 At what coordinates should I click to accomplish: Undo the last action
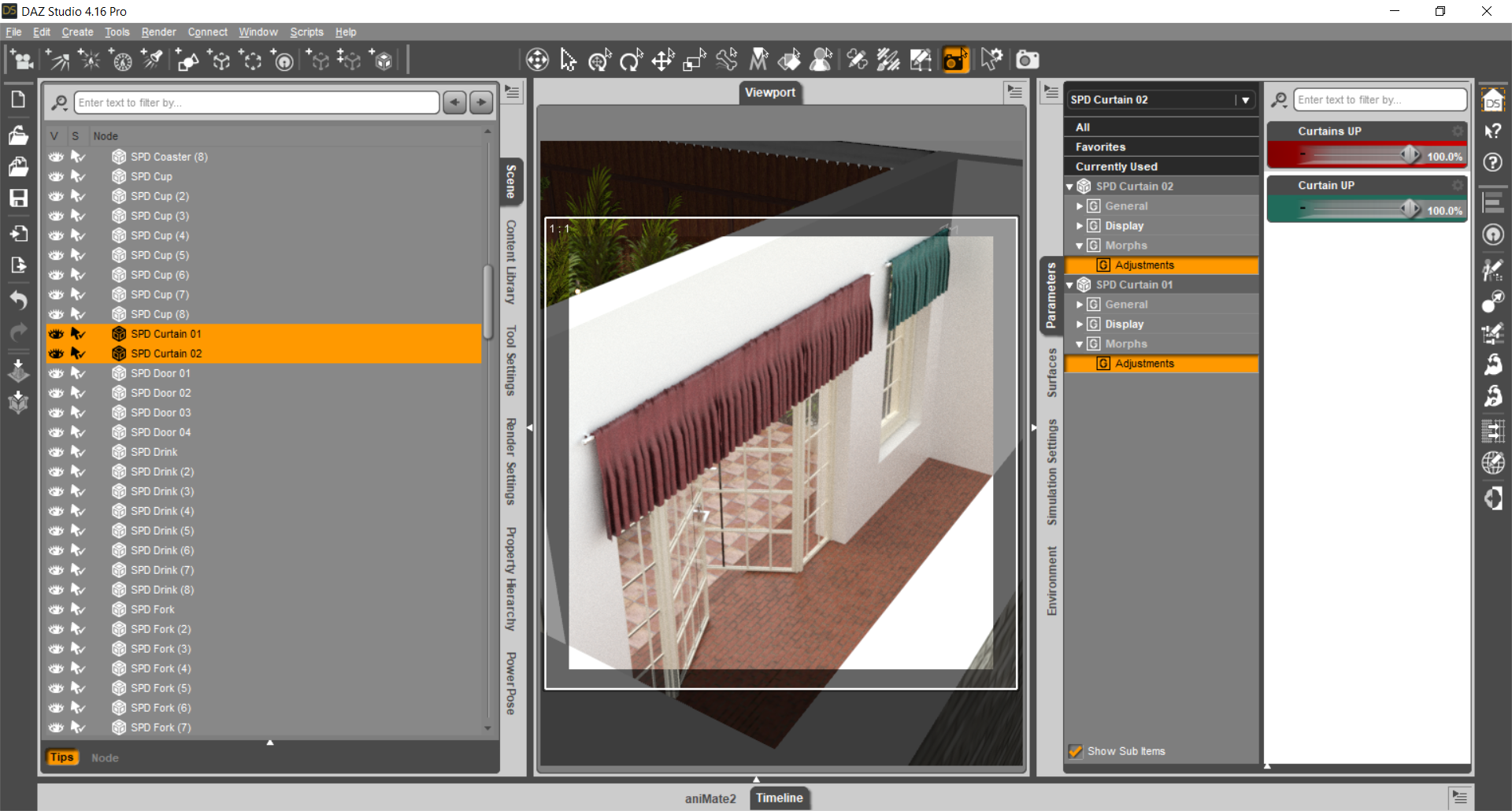[x=18, y=300]
